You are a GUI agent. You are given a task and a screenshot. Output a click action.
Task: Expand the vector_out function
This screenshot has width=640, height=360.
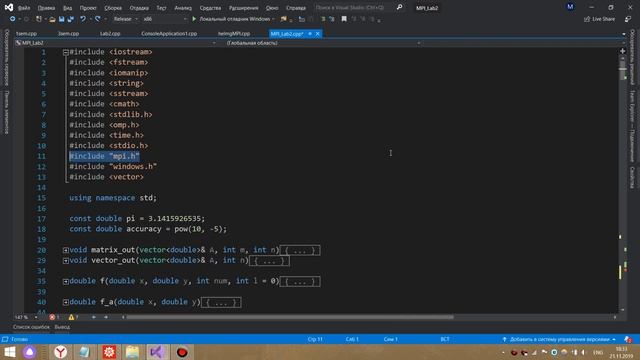[x=65, y=260]
